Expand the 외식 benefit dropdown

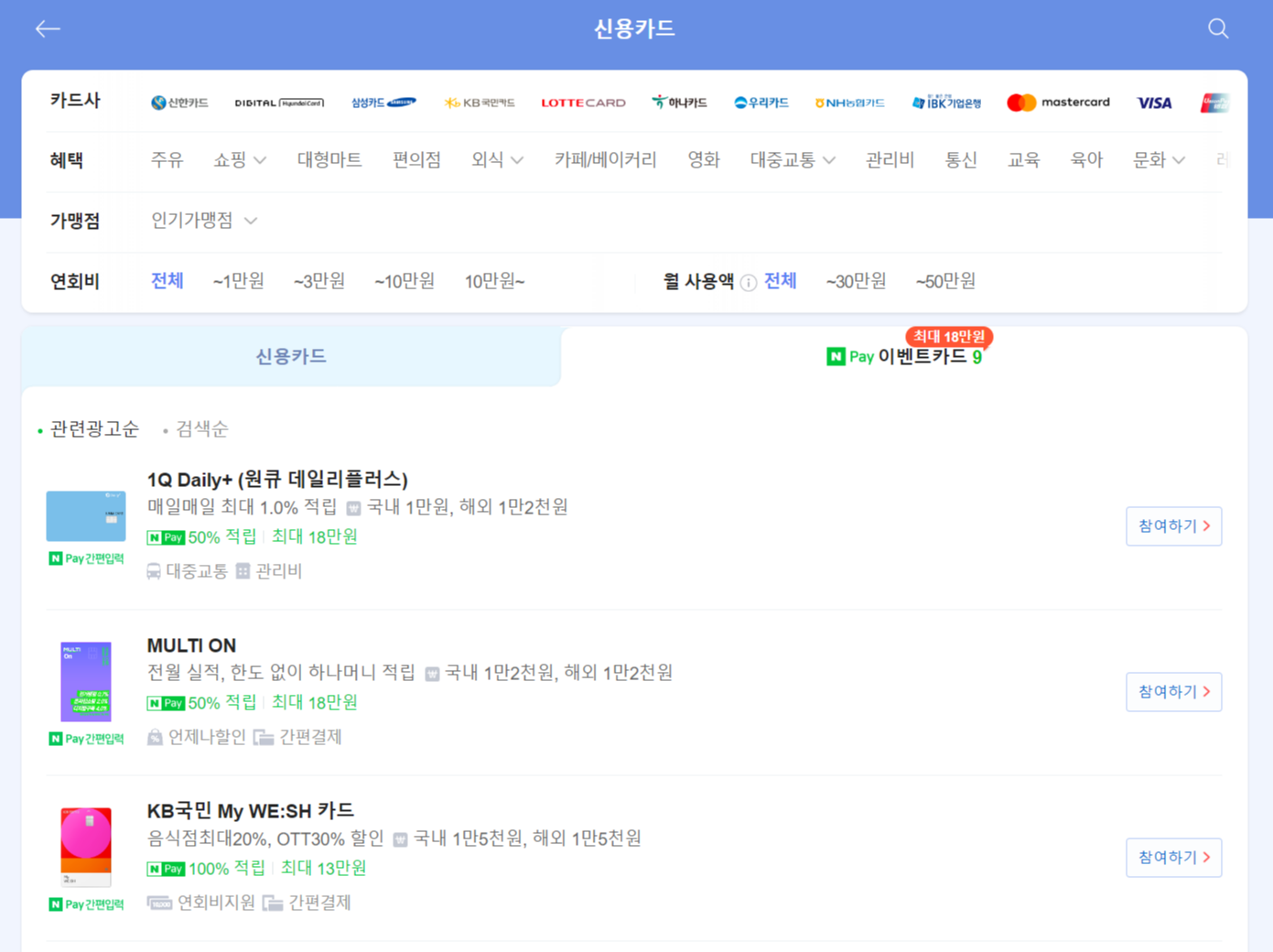[498, 160]
